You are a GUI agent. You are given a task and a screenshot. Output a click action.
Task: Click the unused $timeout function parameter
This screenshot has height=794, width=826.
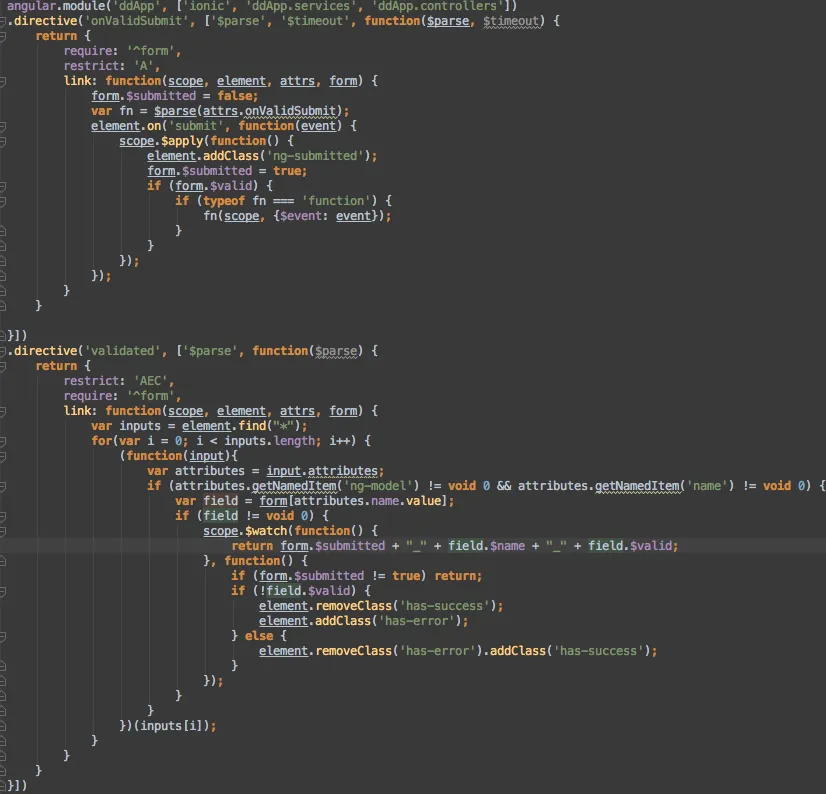[512, 21]
